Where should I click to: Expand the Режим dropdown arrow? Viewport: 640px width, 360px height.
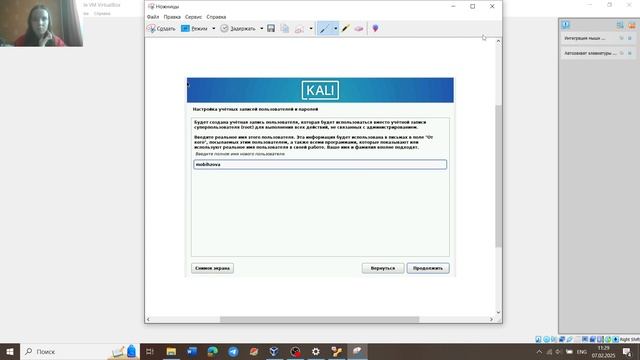[213, 29]
